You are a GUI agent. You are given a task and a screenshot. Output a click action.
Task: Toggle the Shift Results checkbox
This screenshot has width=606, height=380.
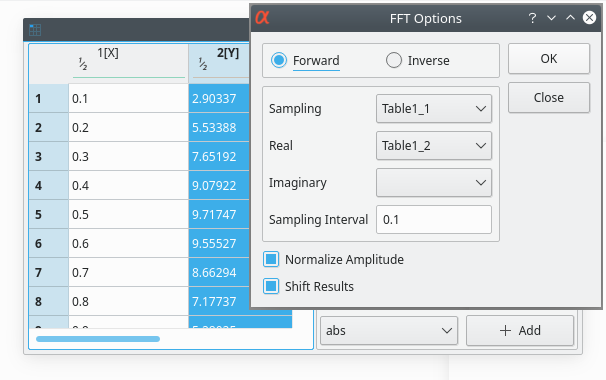point(271,286)
